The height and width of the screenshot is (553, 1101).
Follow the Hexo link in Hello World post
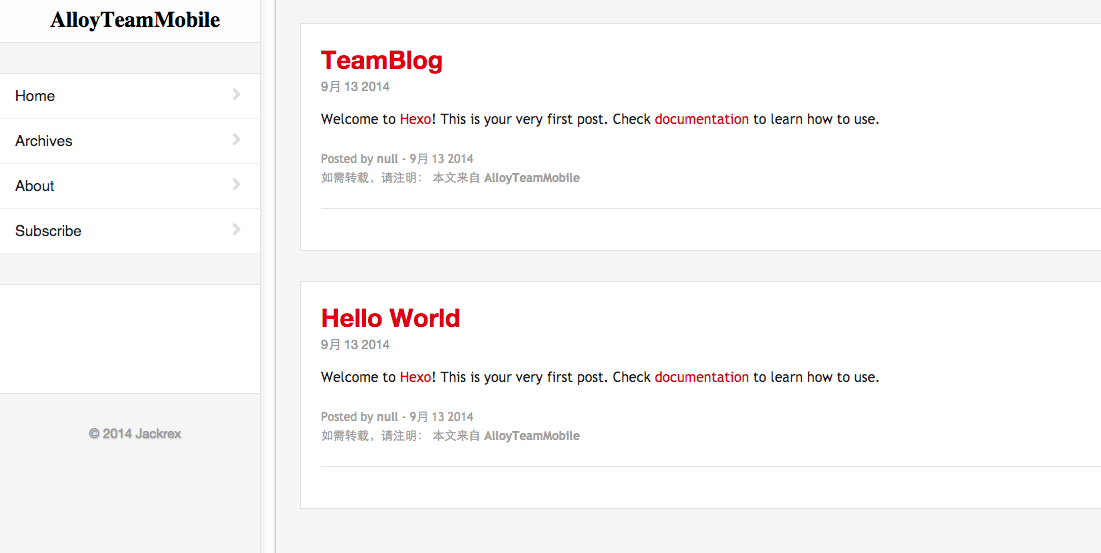pos(416,378)
